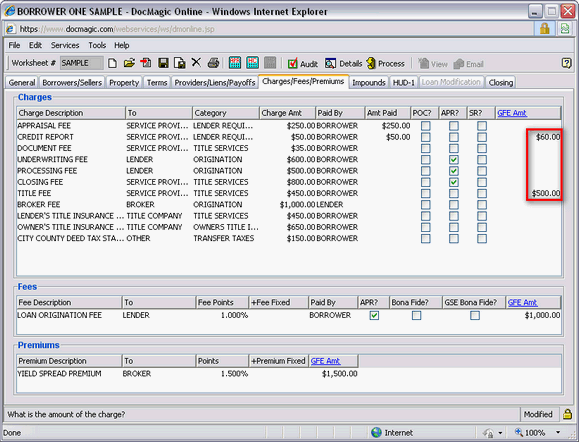Click the protected mode icon in the status bar
579x442 pixels.
pos(489,432)
